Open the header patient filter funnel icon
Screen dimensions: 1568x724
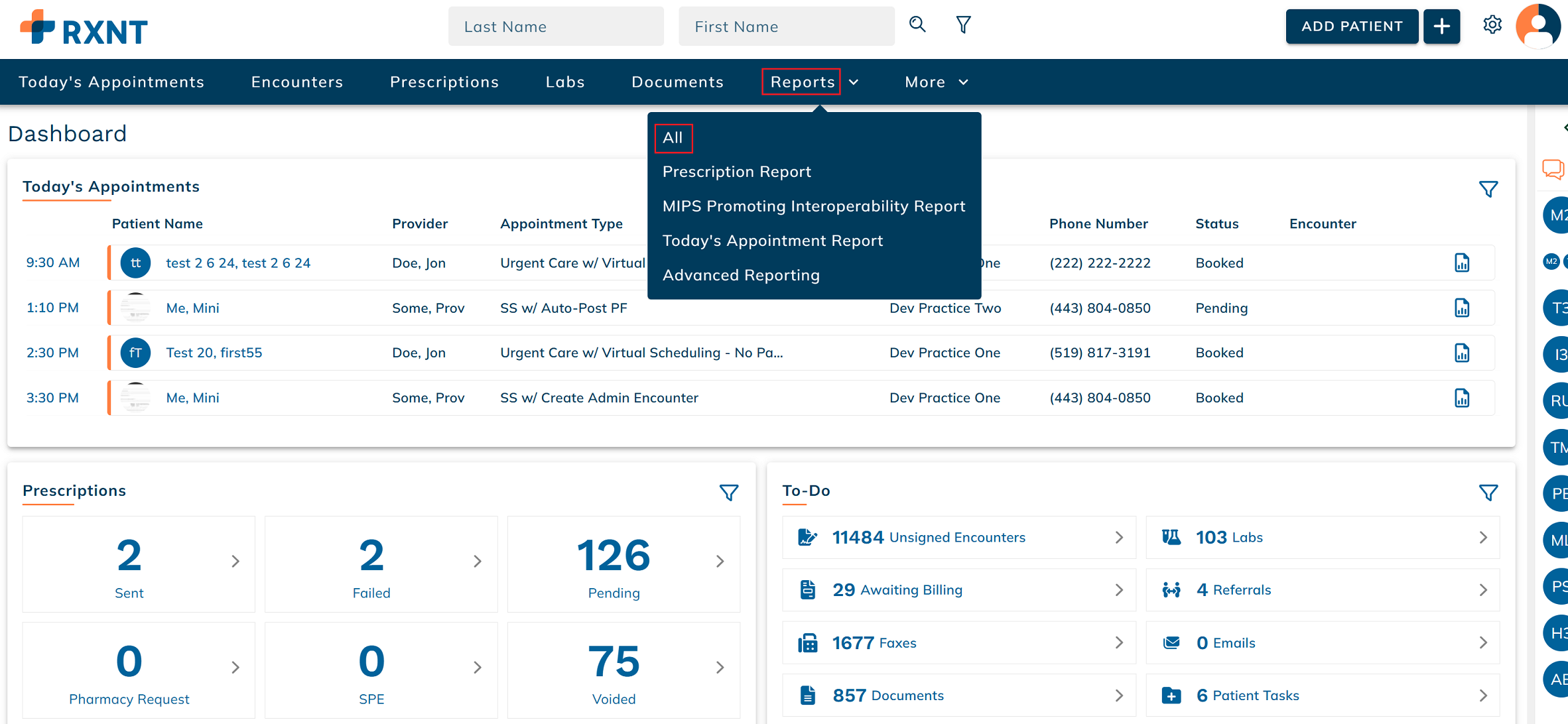pos(964,25)
